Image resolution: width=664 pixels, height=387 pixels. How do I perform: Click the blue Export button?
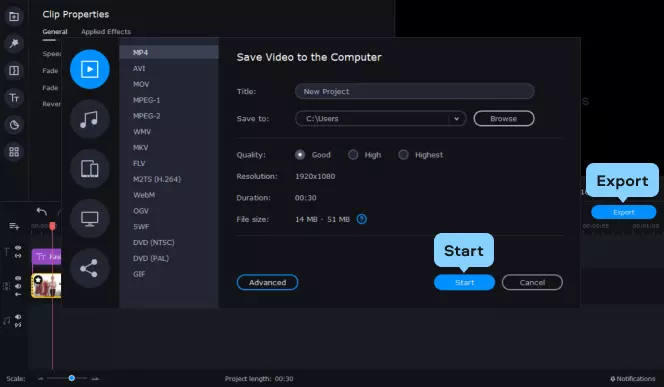point(624,212)
